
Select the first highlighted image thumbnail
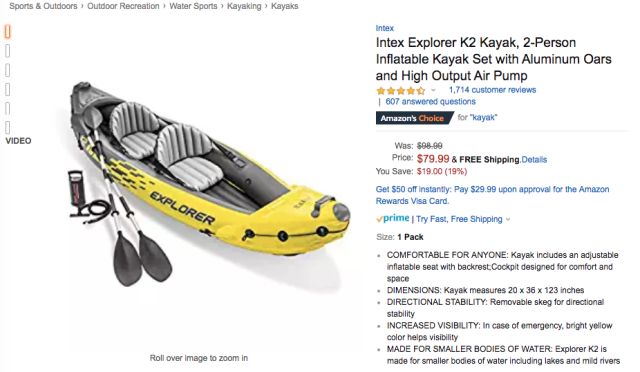(7, 32)
